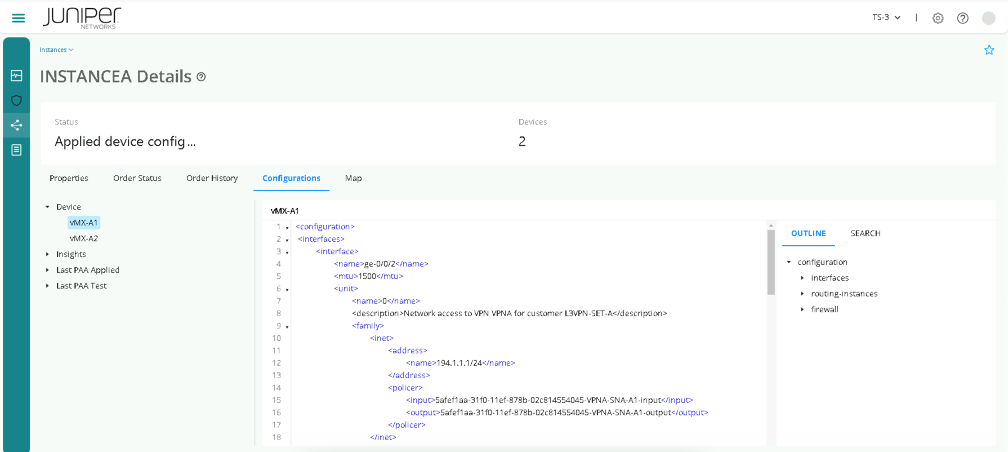The image size is (1008, 452).
Task: Fold code at line 6 unit tag
Action: point(287,289)
